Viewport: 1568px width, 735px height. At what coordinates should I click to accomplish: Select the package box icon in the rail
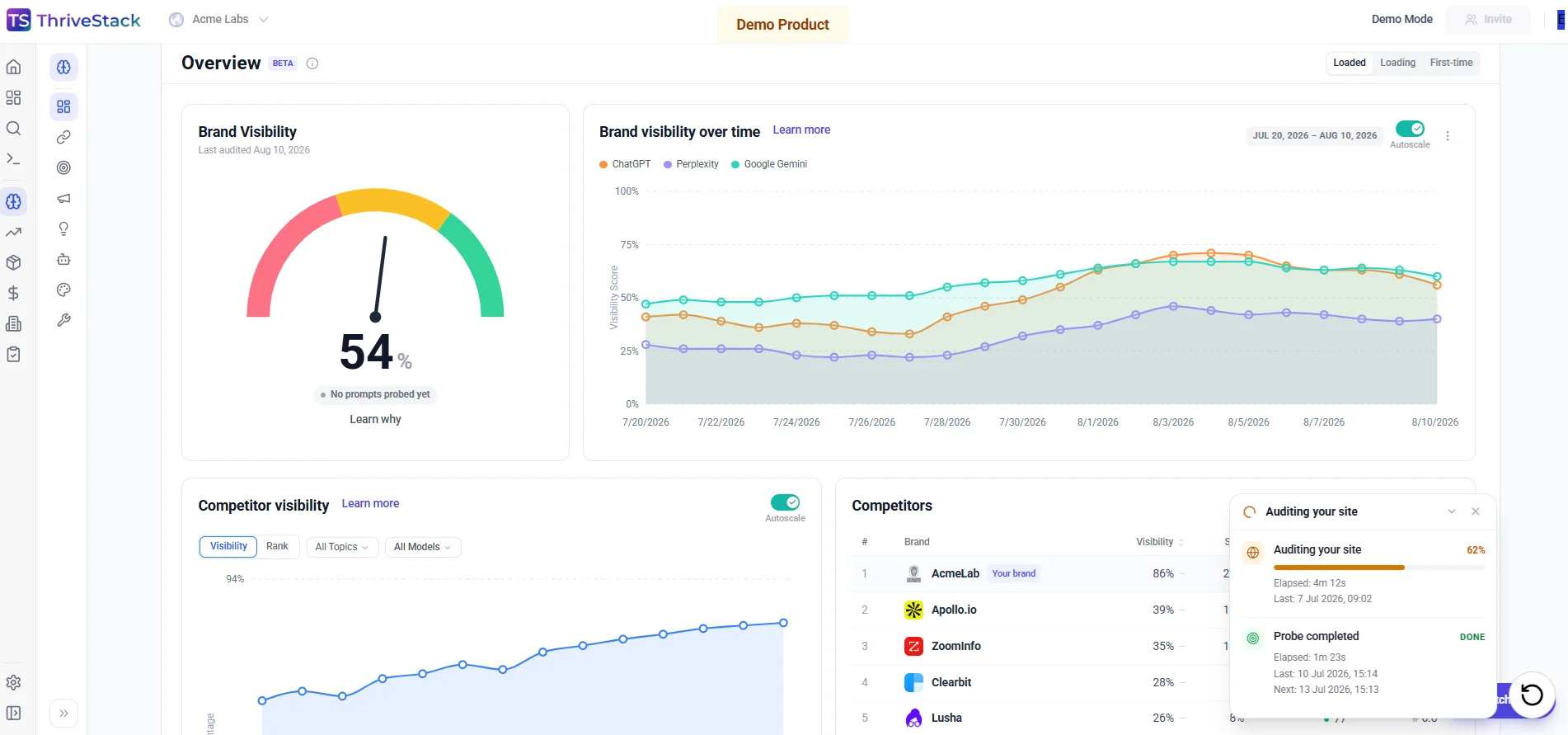tap(13, 263)
